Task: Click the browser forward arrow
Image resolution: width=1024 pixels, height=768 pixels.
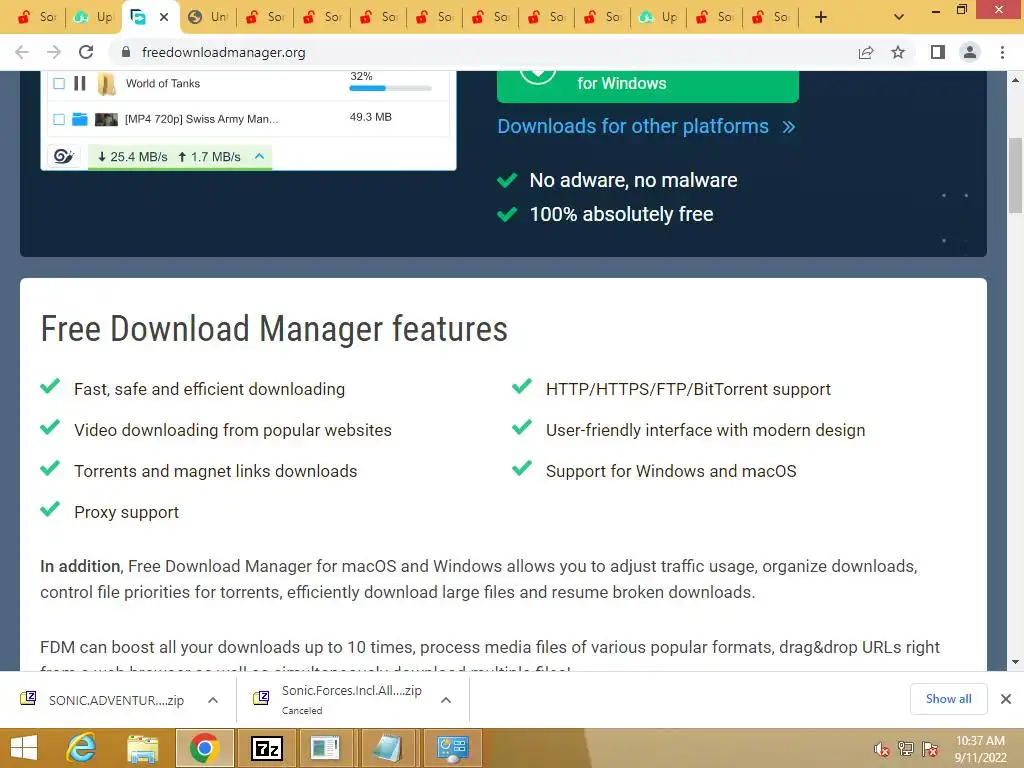Action: point(54,52)
